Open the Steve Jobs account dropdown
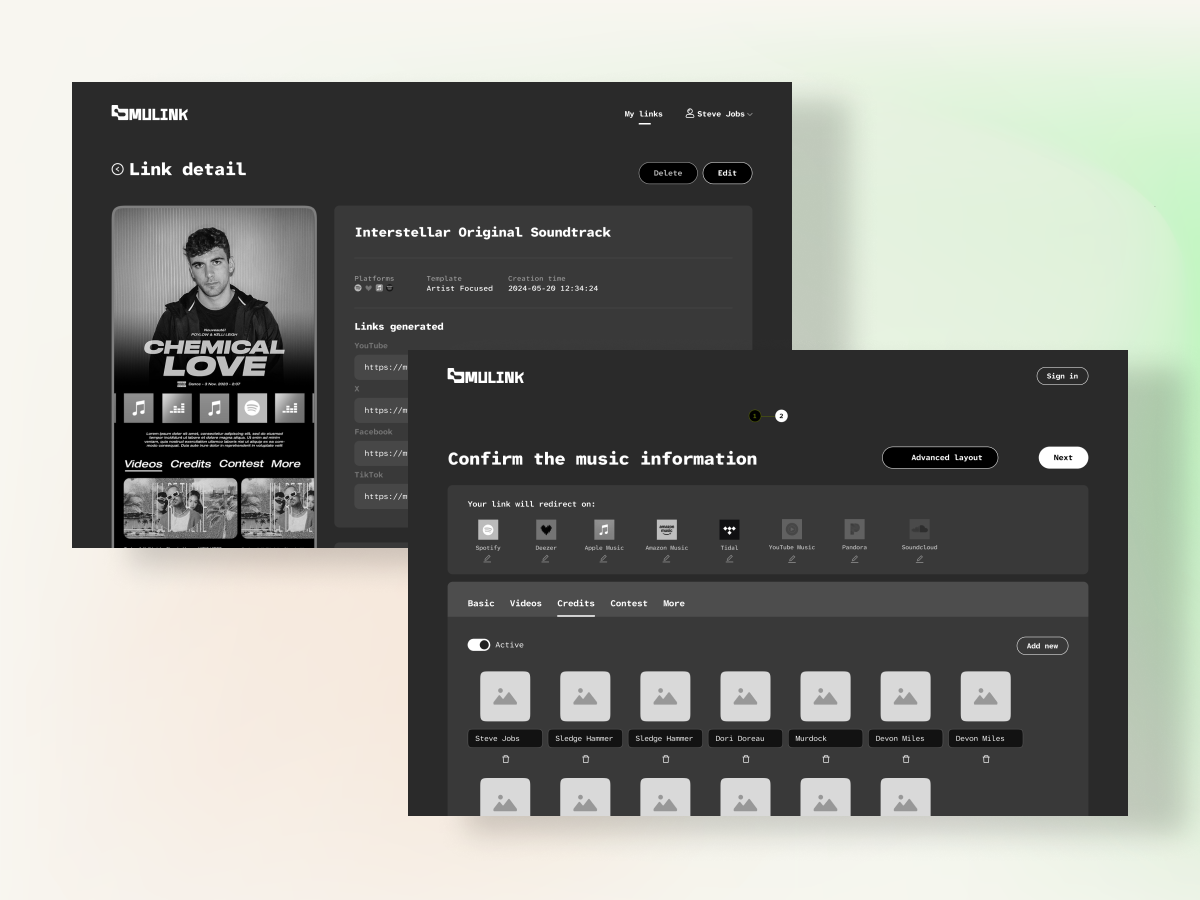The width and height of the screenshot is (1200, 900). 719,114
